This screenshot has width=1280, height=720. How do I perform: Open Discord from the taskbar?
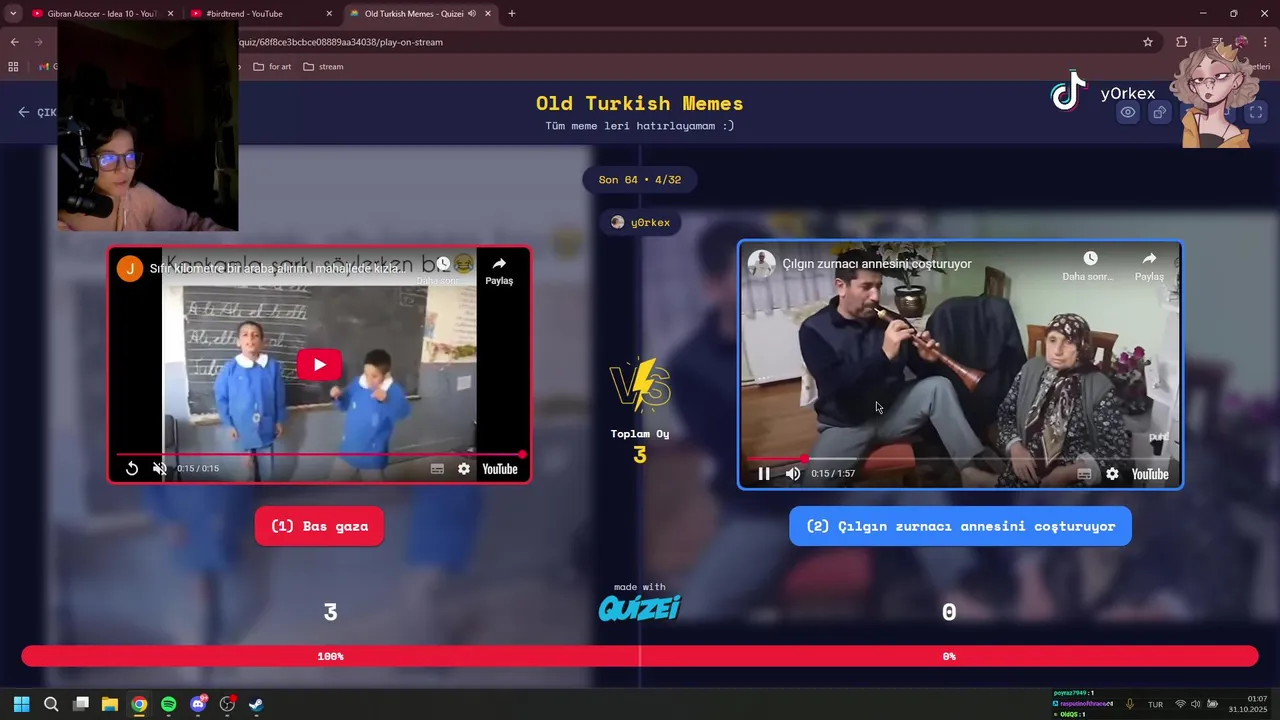(x=198, y=704)
